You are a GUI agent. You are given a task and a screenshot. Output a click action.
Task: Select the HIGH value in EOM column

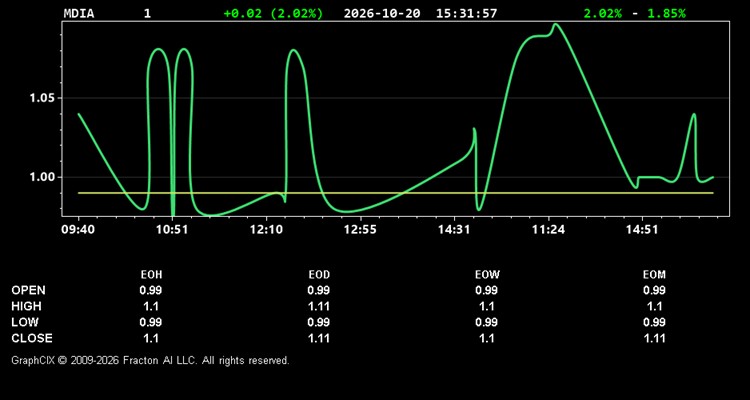(654, 306)
